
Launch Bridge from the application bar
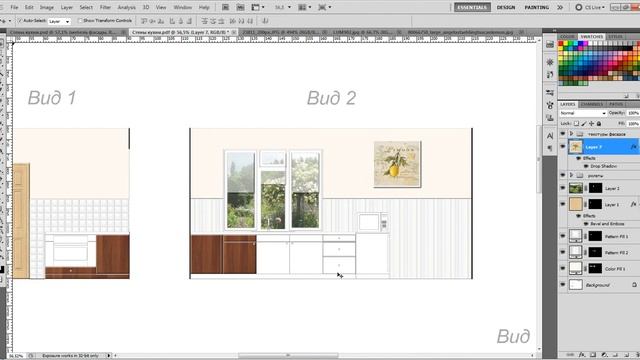pos(225,7)
